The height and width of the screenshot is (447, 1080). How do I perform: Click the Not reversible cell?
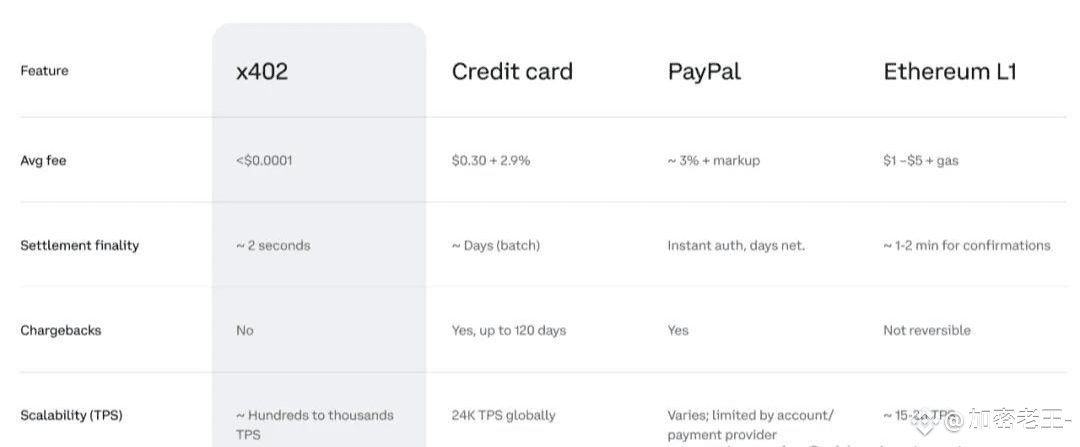926,330
